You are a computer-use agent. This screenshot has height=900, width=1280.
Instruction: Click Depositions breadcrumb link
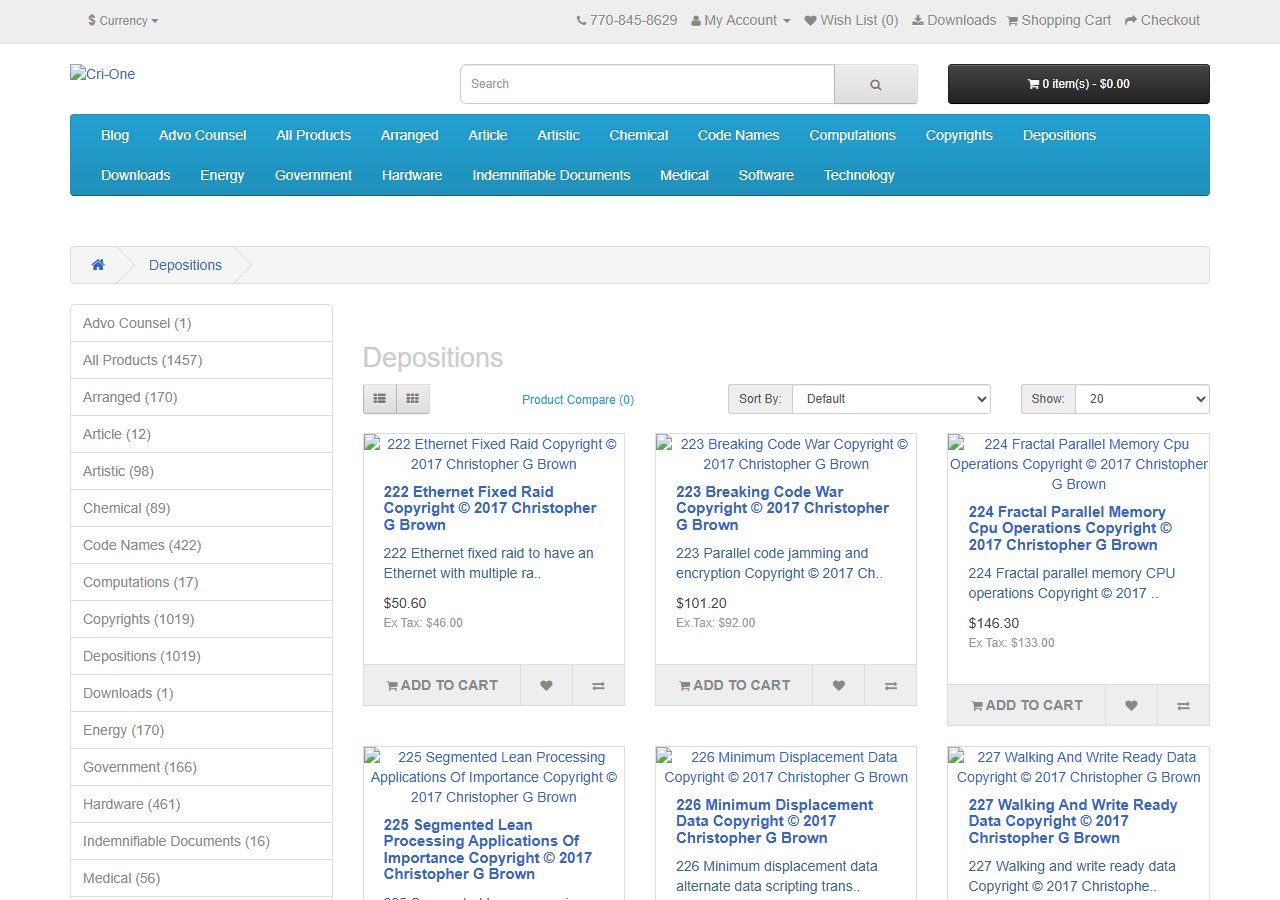click(185, 265)
